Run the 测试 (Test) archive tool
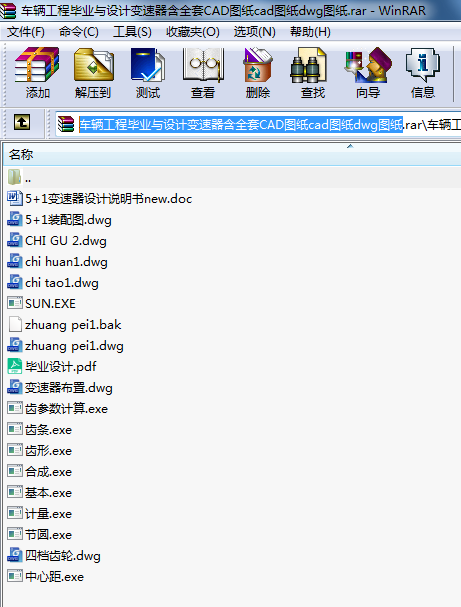This screenshot has height=607, width=461. (x=147, y=73)
